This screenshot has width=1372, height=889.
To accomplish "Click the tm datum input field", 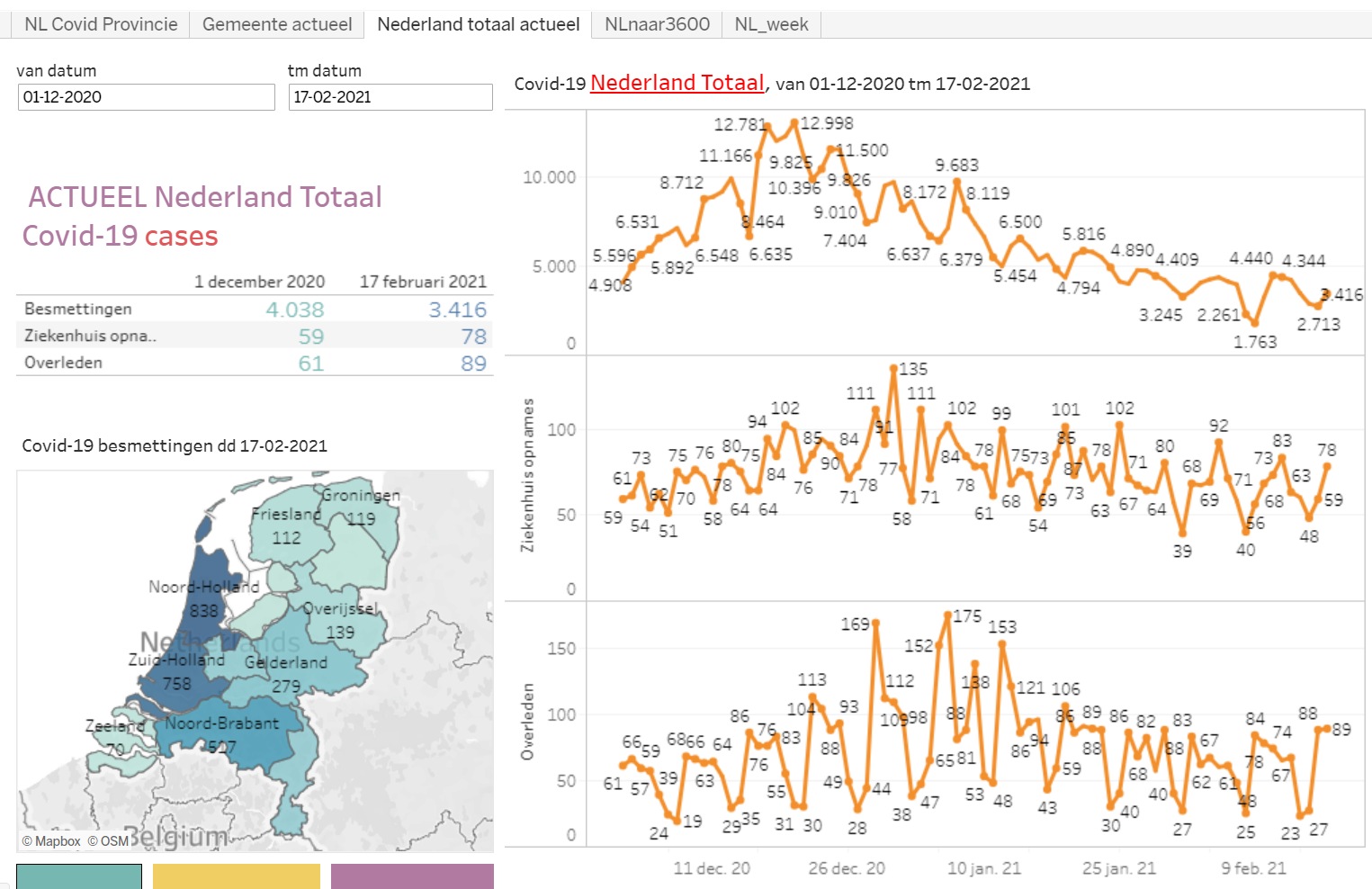I will [x=390, y=97].
